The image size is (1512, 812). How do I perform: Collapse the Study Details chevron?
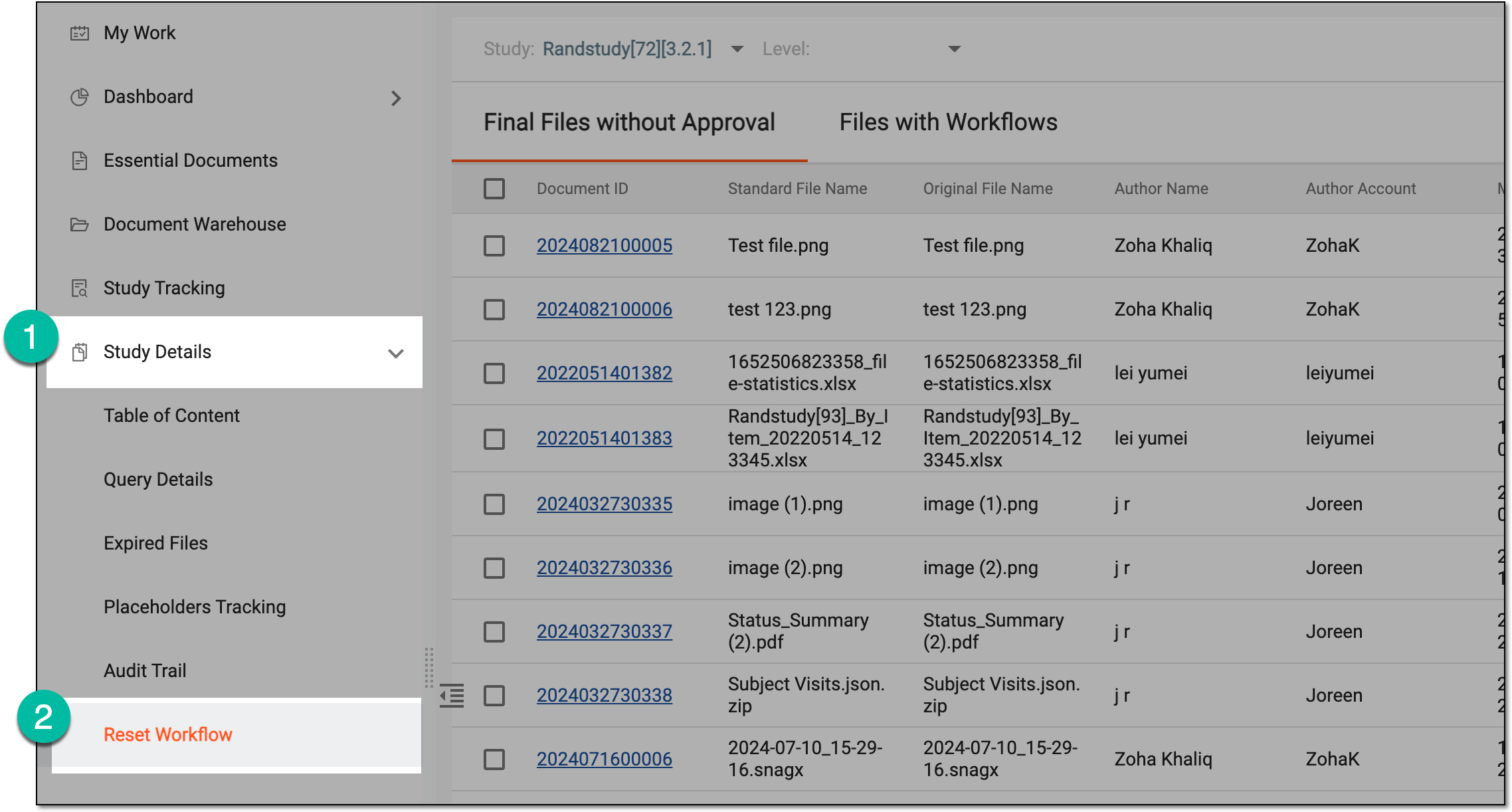[x=396, y=354]
